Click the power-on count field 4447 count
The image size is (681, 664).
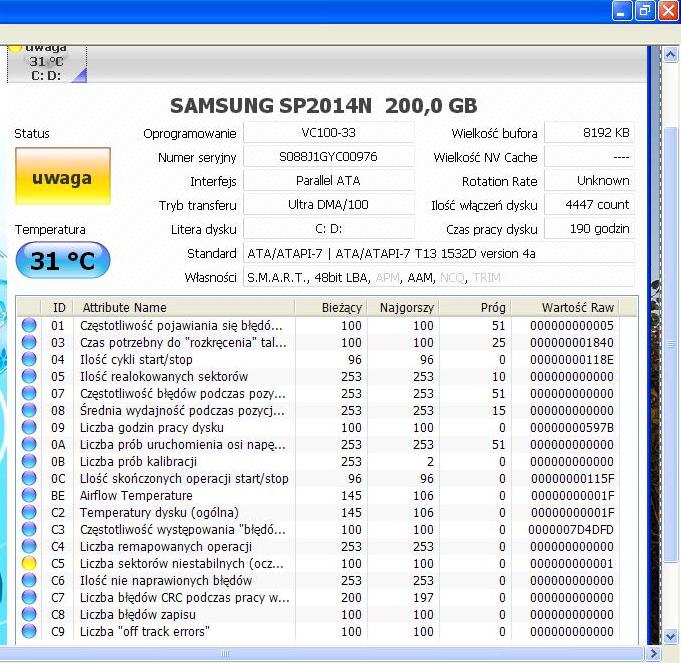tap(589, 205)
